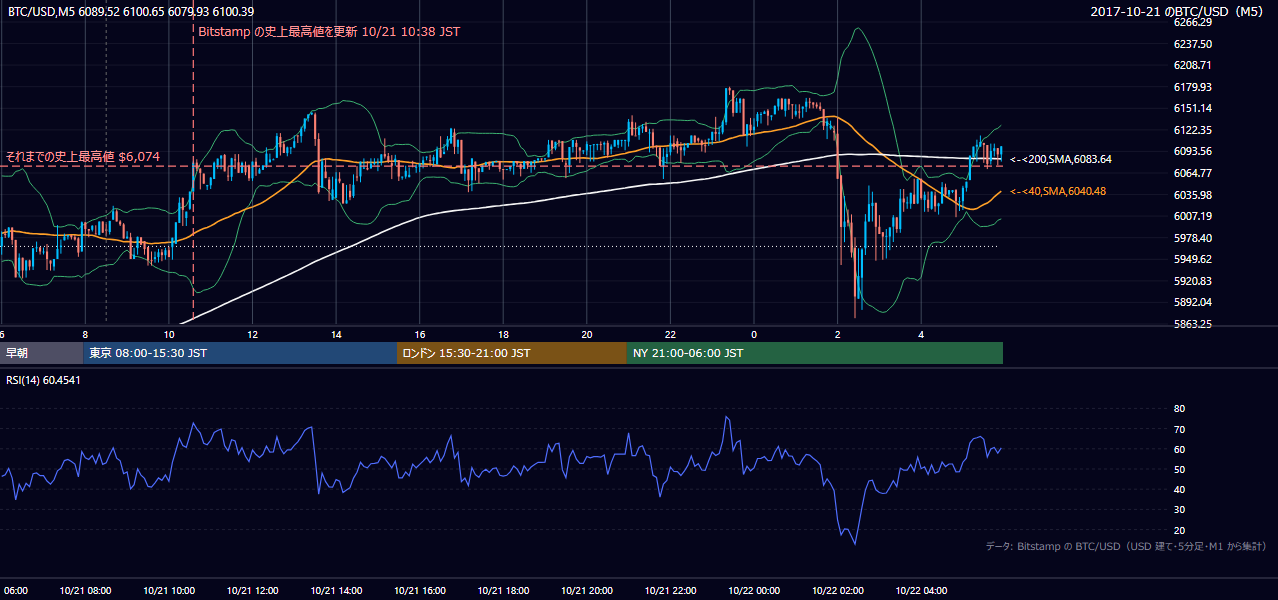The width and height of the screenshot is (1278, 600).
Task: Select price axis value 5863.25
Action: pos(1193,324)
